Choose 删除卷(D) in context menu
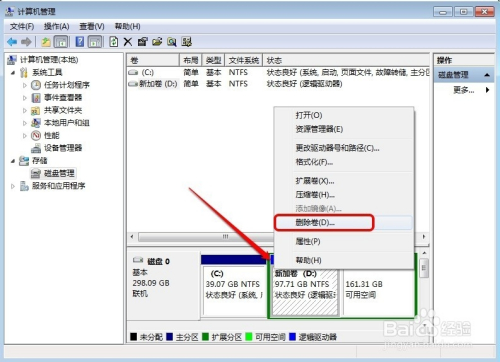 pos(343,222)
